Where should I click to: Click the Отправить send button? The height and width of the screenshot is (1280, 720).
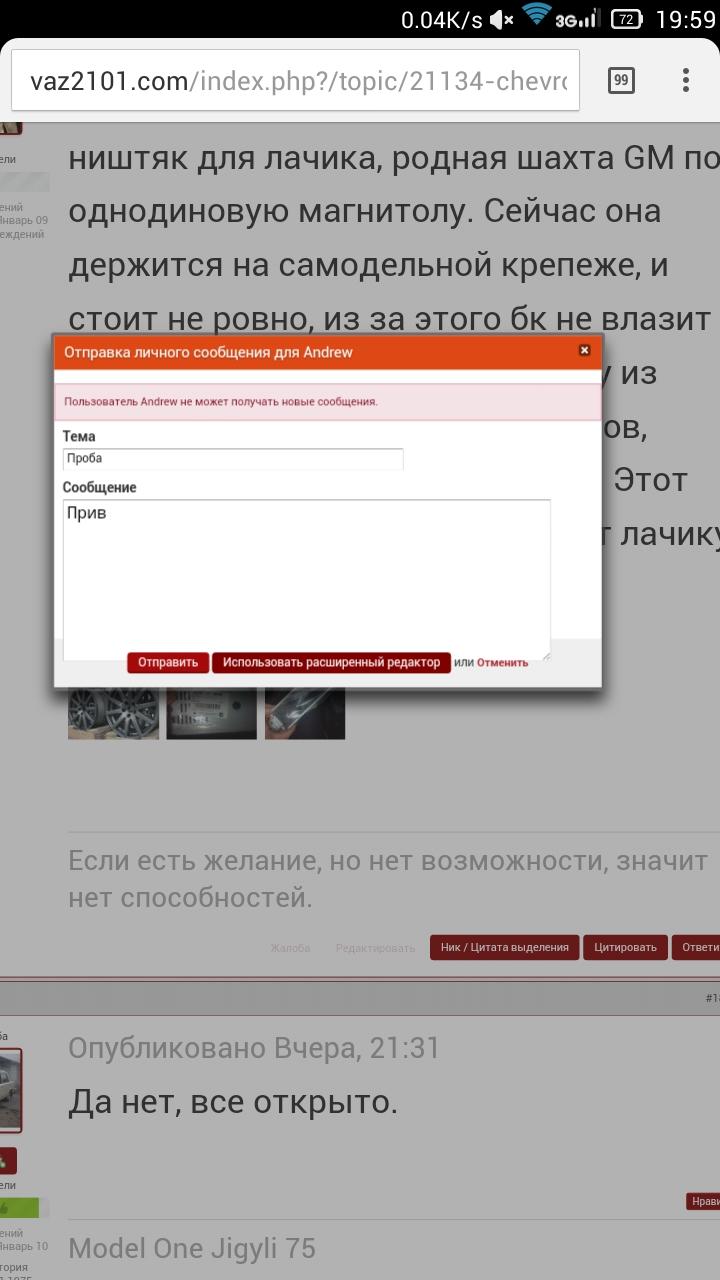[x=168, y=662]
